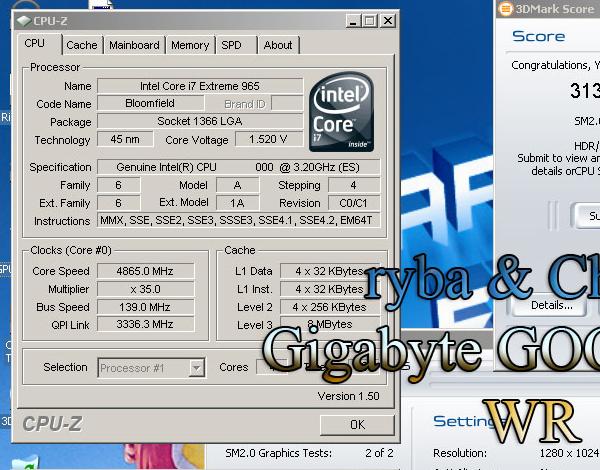600x470 pixels.
Task: Click the Intel Core i7 logo
Action: pyautogui.click(x=341, y=111)
